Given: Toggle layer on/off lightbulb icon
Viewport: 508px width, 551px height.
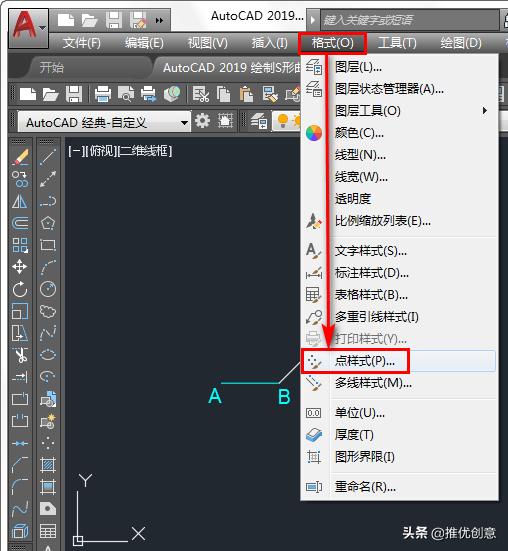Looking at the screenshot, I should point(283,121).
